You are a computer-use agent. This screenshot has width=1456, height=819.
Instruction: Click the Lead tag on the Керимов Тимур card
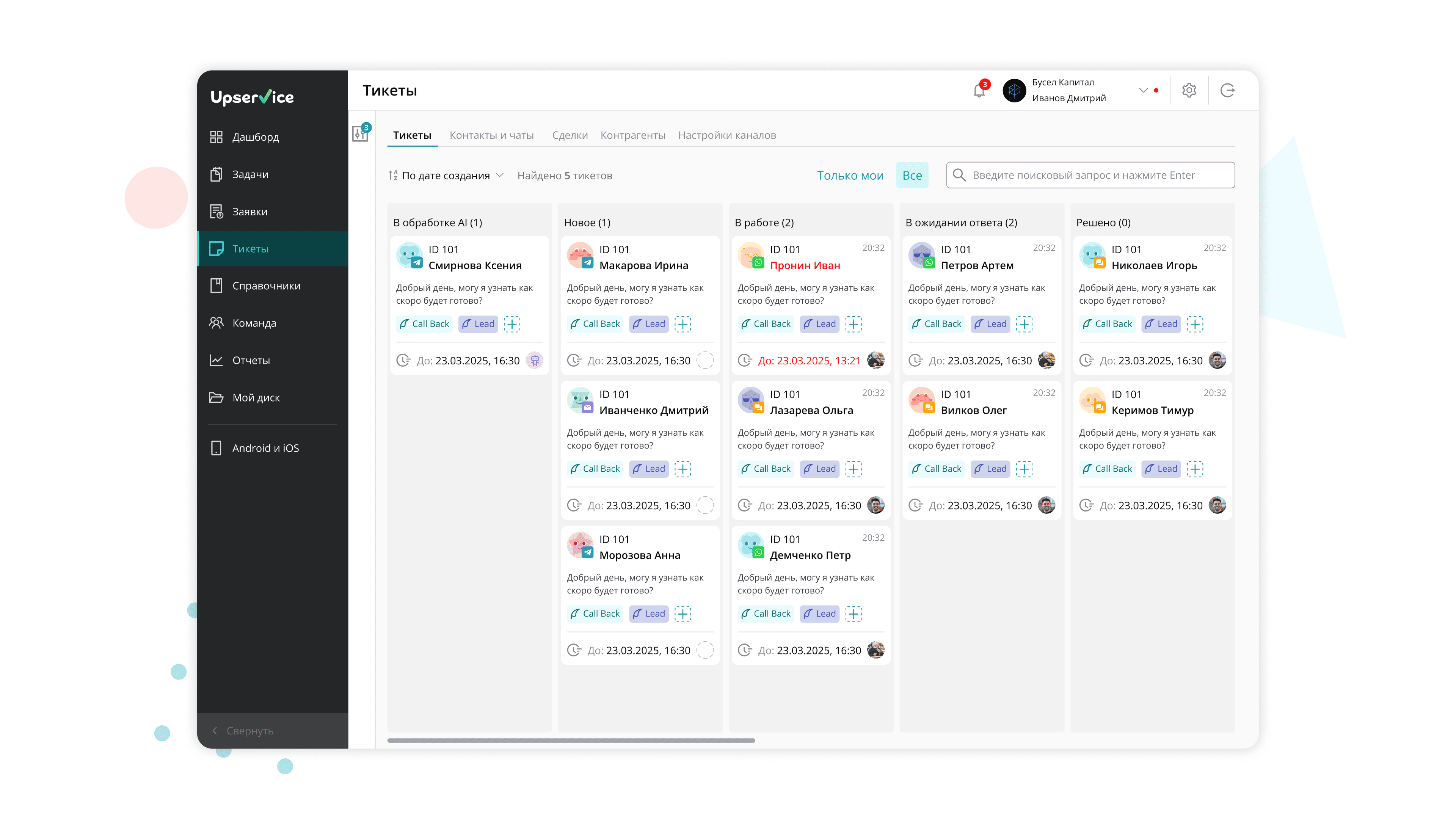[x=1160, y=469]
